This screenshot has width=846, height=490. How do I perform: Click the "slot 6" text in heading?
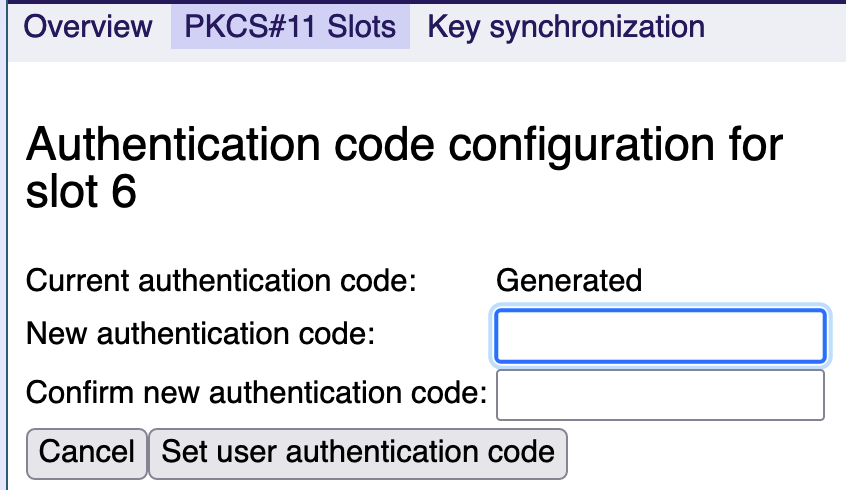pos(81,193)
